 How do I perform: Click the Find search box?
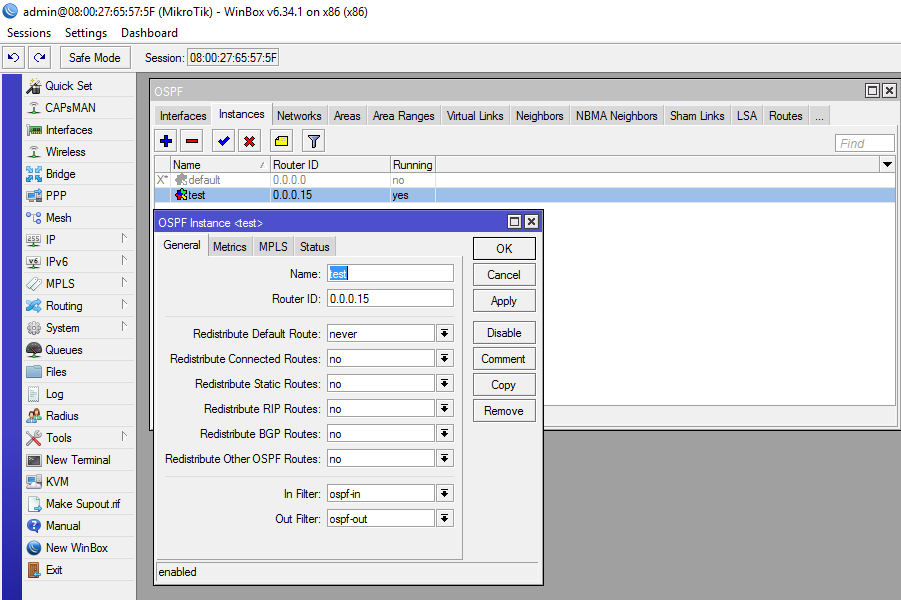(x=865, y=143)
